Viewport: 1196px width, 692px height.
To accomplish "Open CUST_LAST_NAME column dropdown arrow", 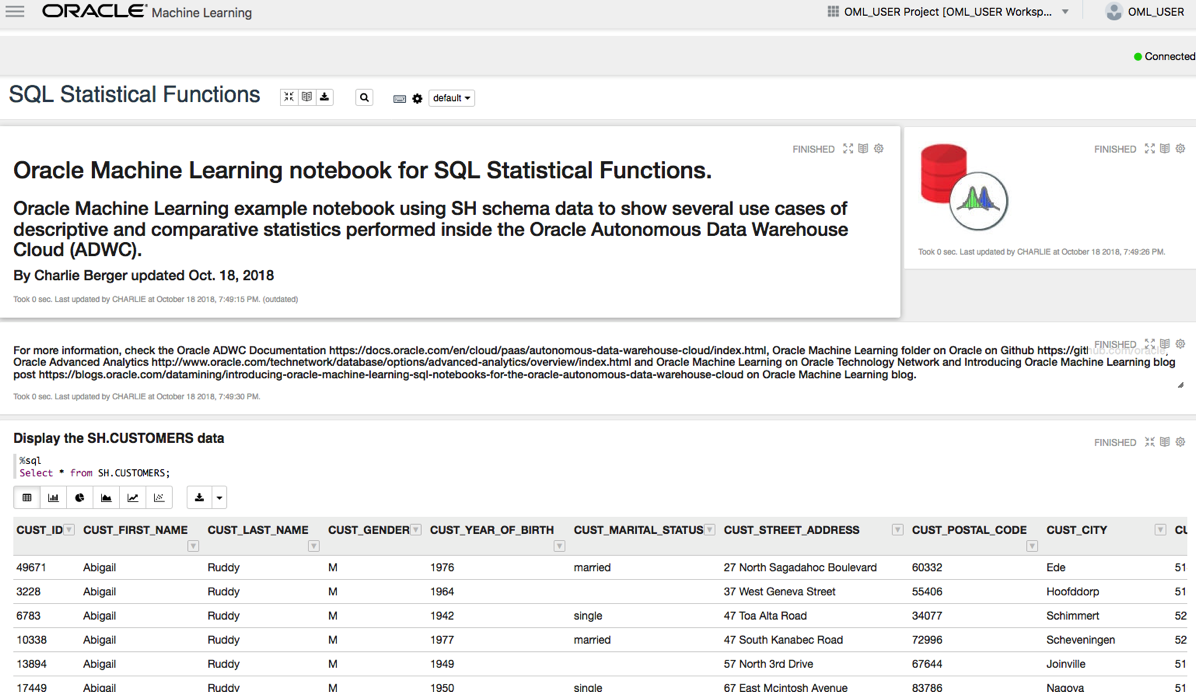I will tap(313, 546).
